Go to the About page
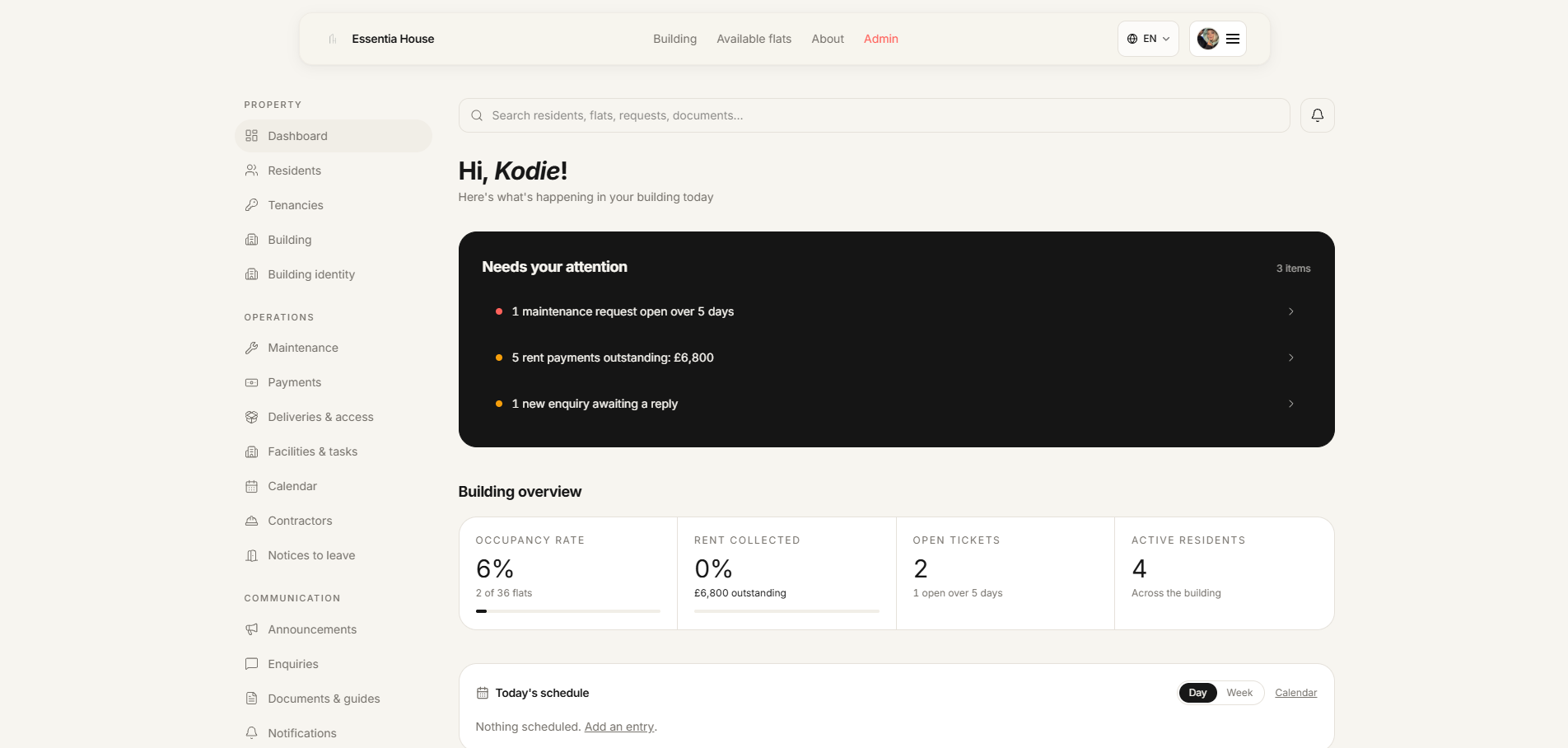The image size is (1568, 748). tap(828, 39)
